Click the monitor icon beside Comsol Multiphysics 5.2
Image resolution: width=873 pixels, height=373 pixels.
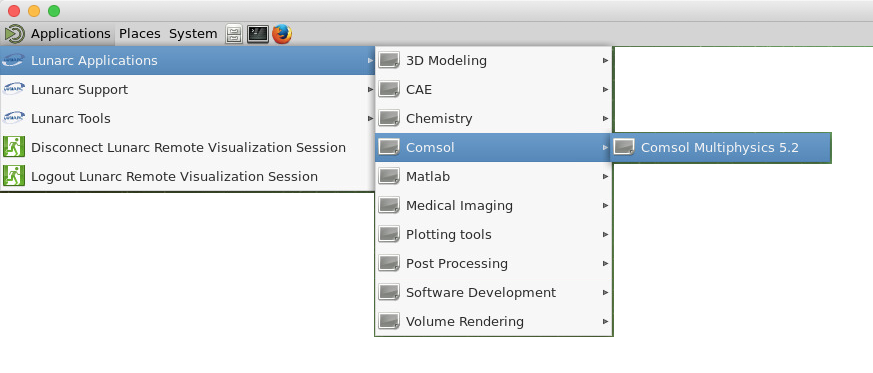[x=624, y=147]
